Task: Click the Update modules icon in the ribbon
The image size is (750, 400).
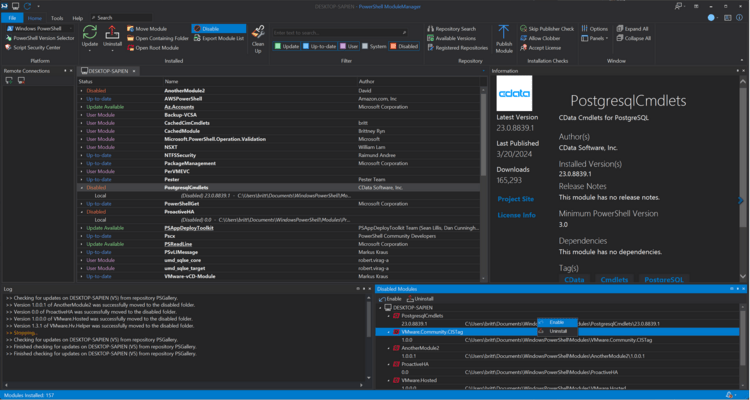Action: click(x=89, y=33)
